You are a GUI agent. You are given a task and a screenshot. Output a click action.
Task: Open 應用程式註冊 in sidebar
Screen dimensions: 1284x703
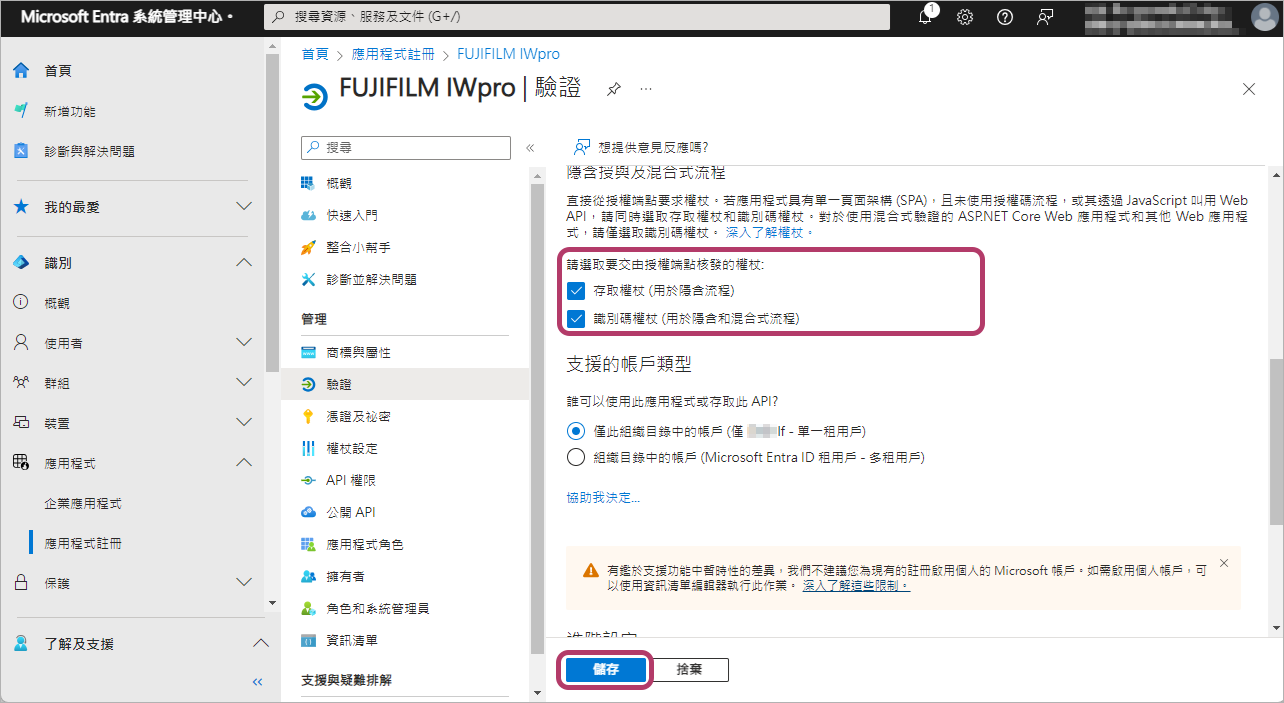(83, 543)
